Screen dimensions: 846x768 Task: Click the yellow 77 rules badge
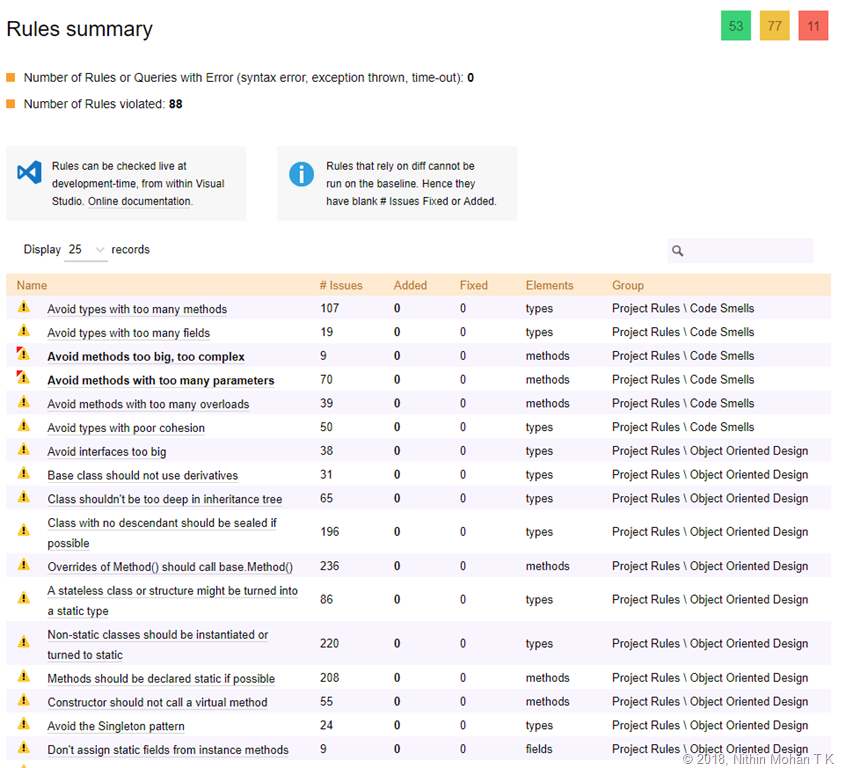pyautogui.click(x=775, y=26)
